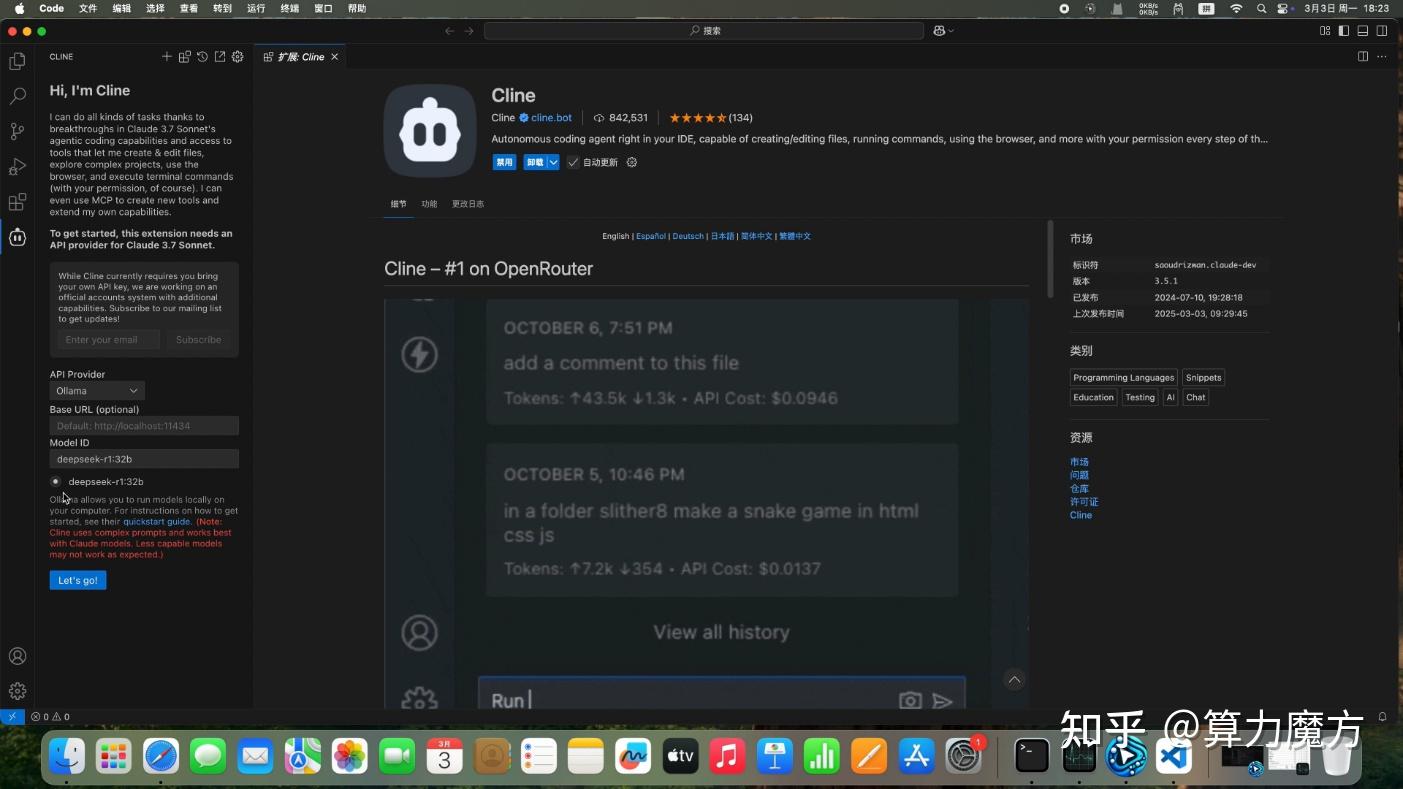Open Source Control from the activity bar
The width and height of the screenshot is (1403, 789).
pyautogui.click(x=16, y=130)
